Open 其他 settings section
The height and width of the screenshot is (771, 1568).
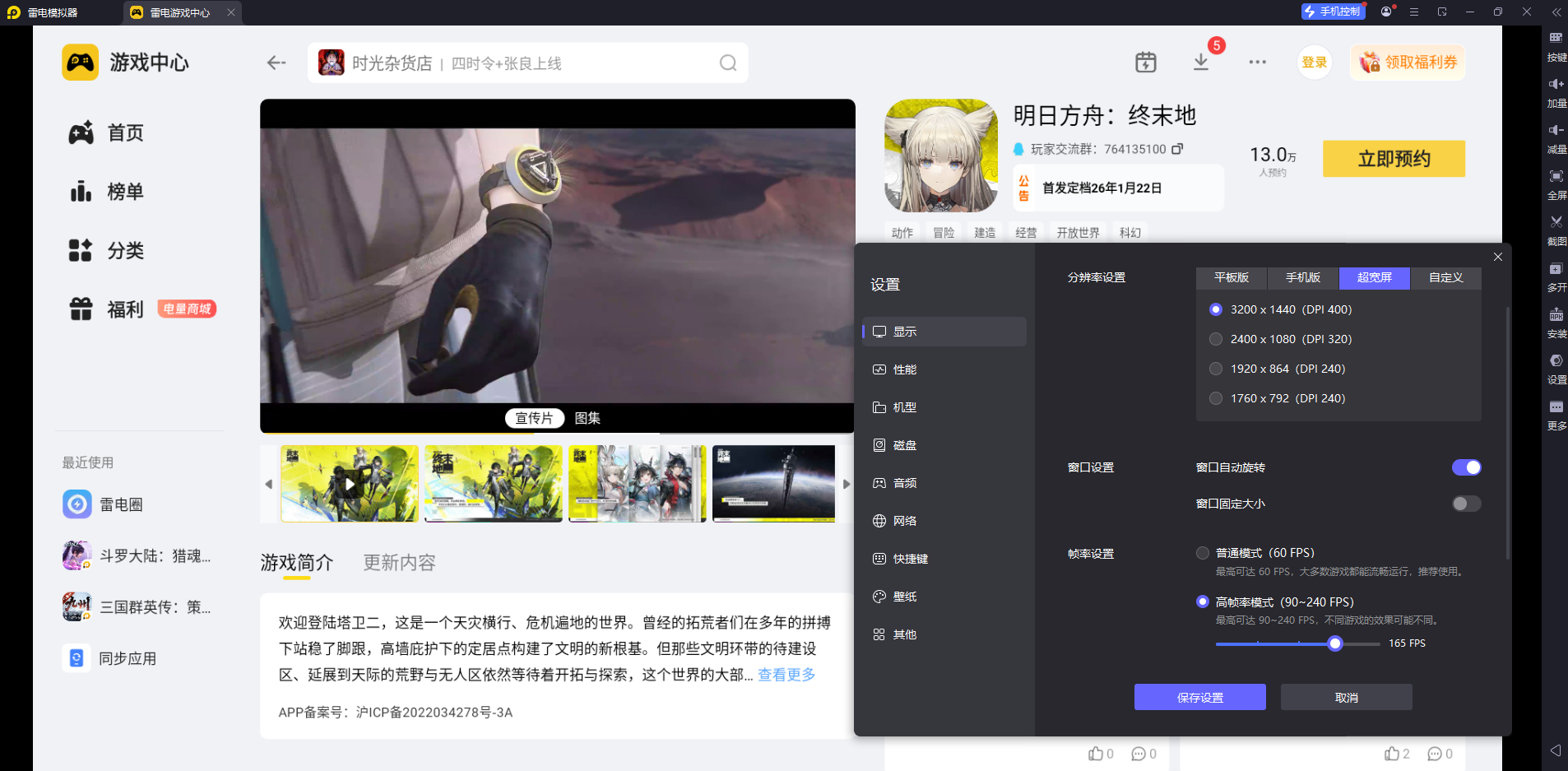pos(944,634)
